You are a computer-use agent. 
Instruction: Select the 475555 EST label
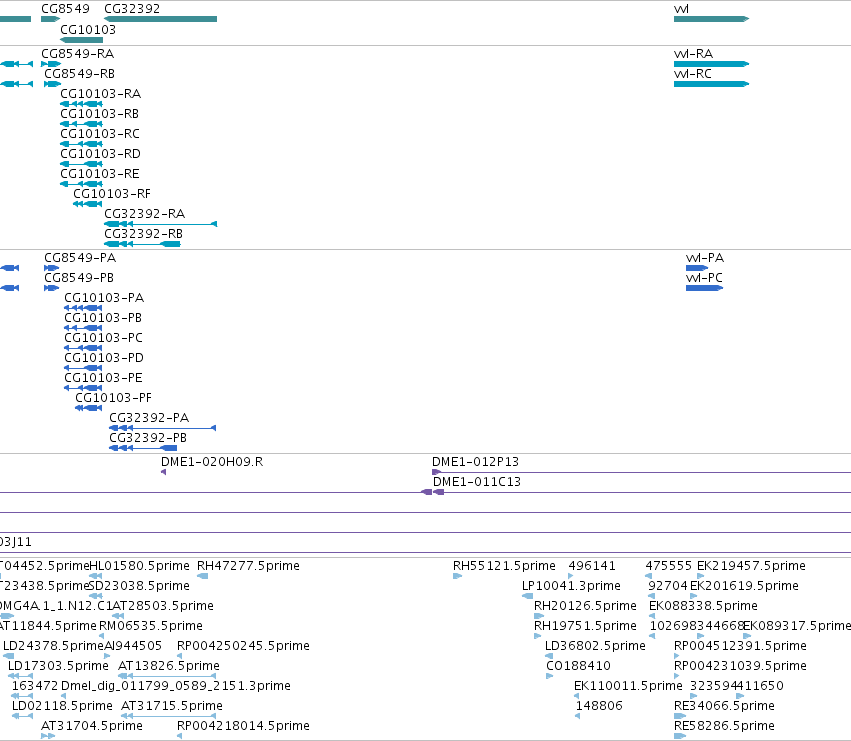click(669, 566)
